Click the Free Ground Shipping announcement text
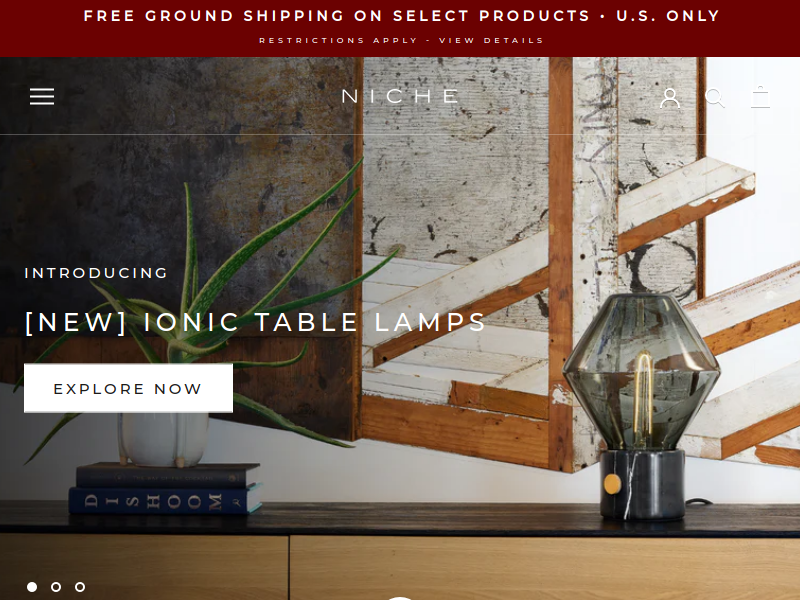This screenshot has width=800, height=600. [x=401, y=16]
